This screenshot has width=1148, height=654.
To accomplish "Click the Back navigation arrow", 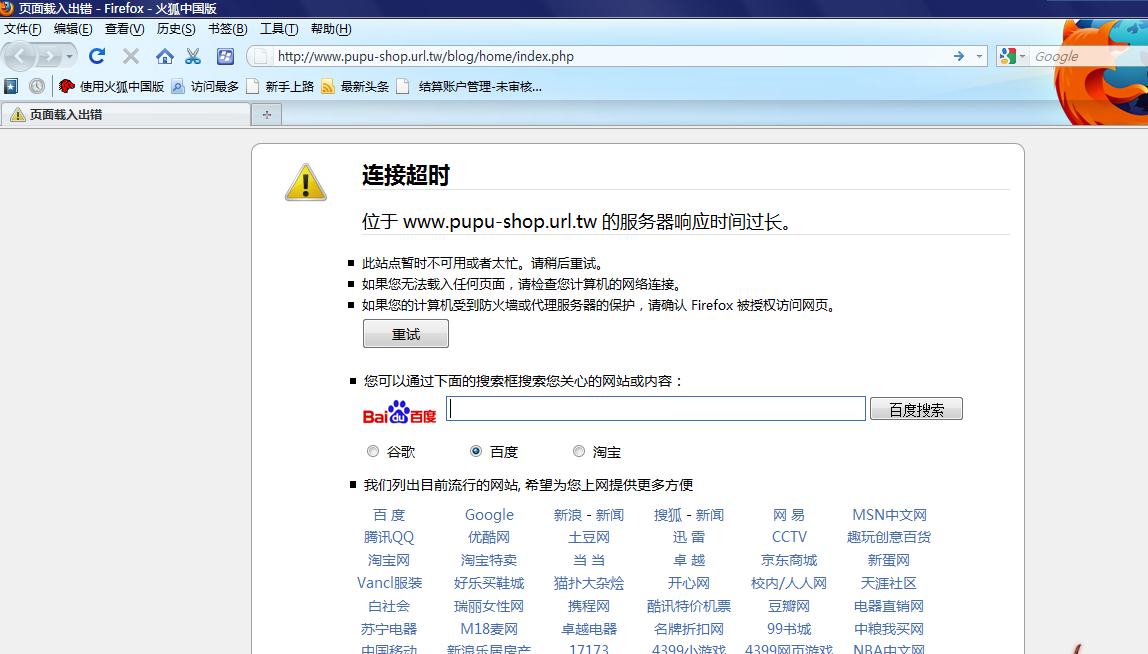I will point(22,56).
